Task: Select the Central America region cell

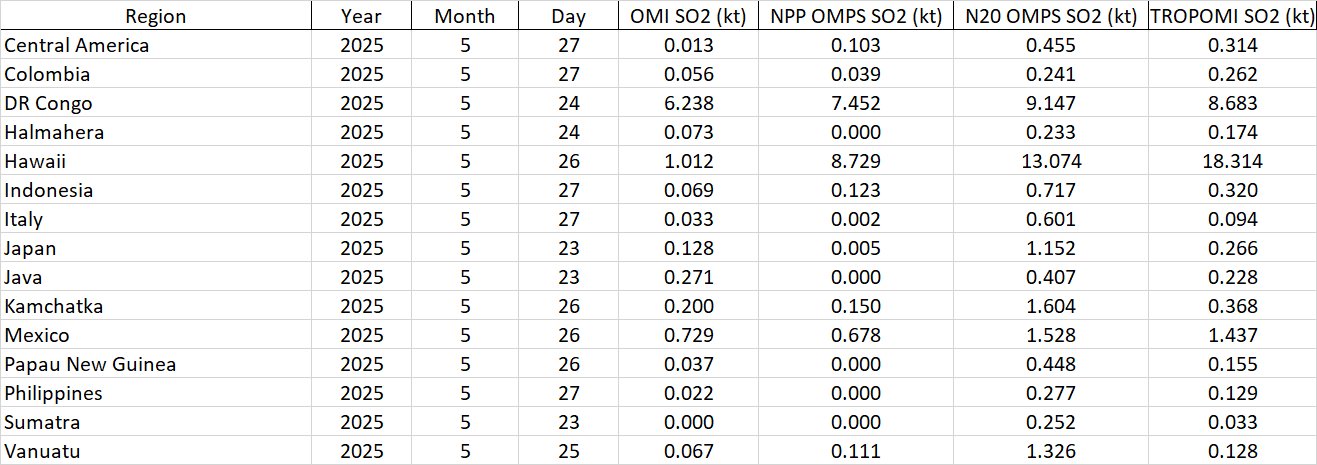Action: (77, 45)
